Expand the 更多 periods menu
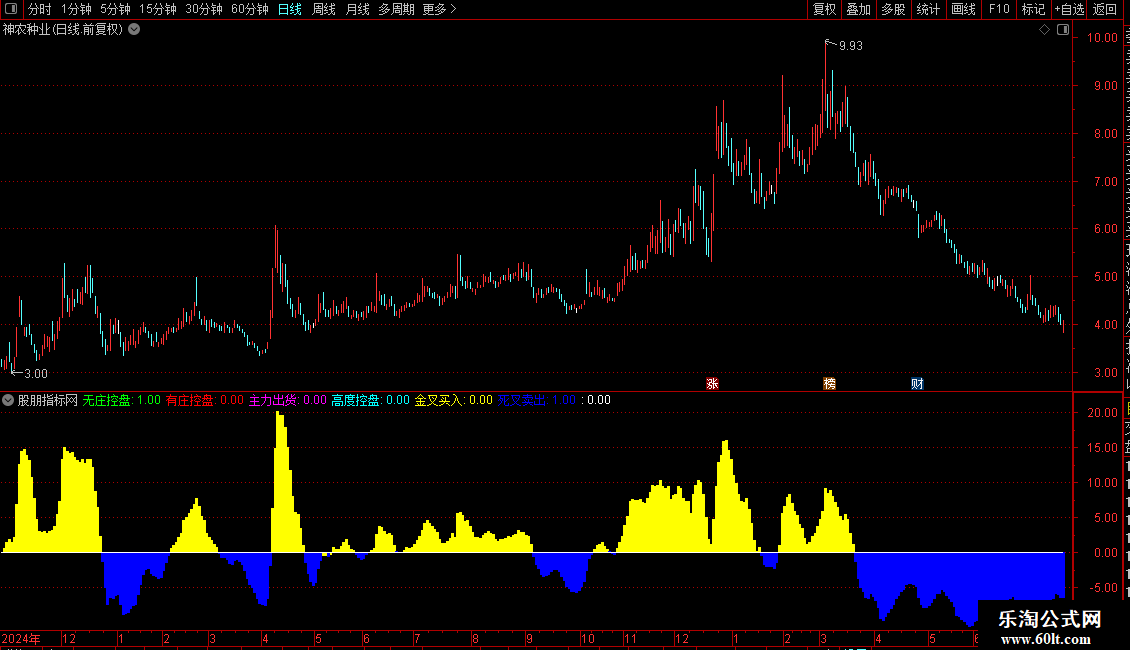The width and height of the screenshot is (1130, 650). (x=439, y=9)
